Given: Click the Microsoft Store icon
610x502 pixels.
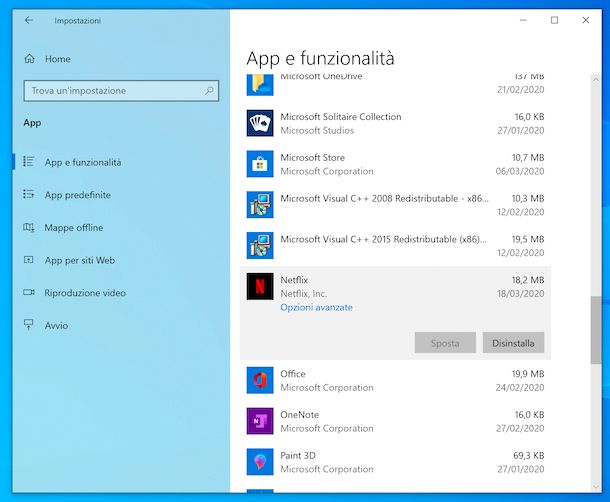Looking at the screenshot, I should pos(260,164).
